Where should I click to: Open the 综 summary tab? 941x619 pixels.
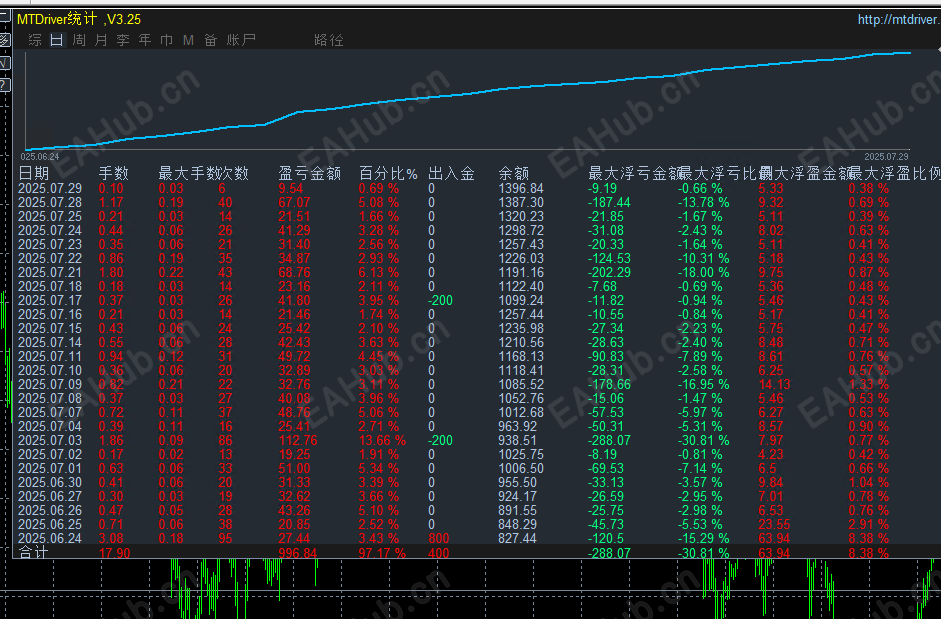[35, 40]
